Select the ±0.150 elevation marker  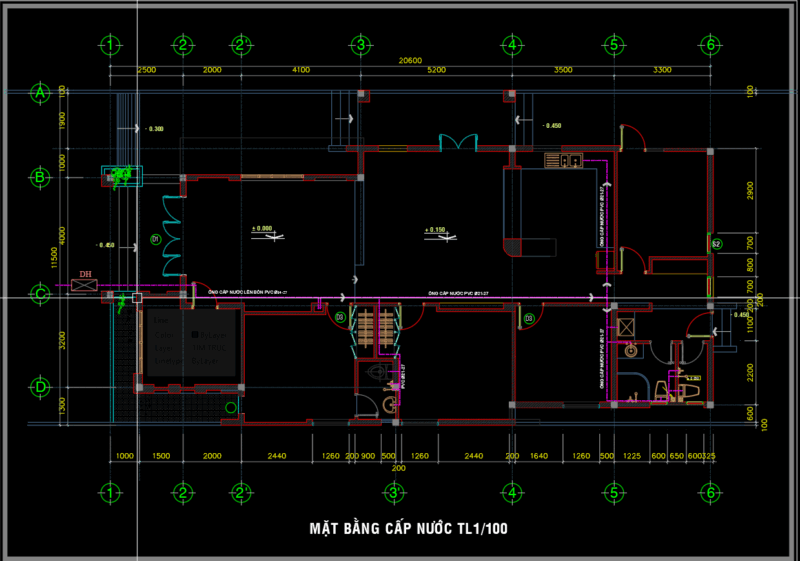click(x=434, y=231)
